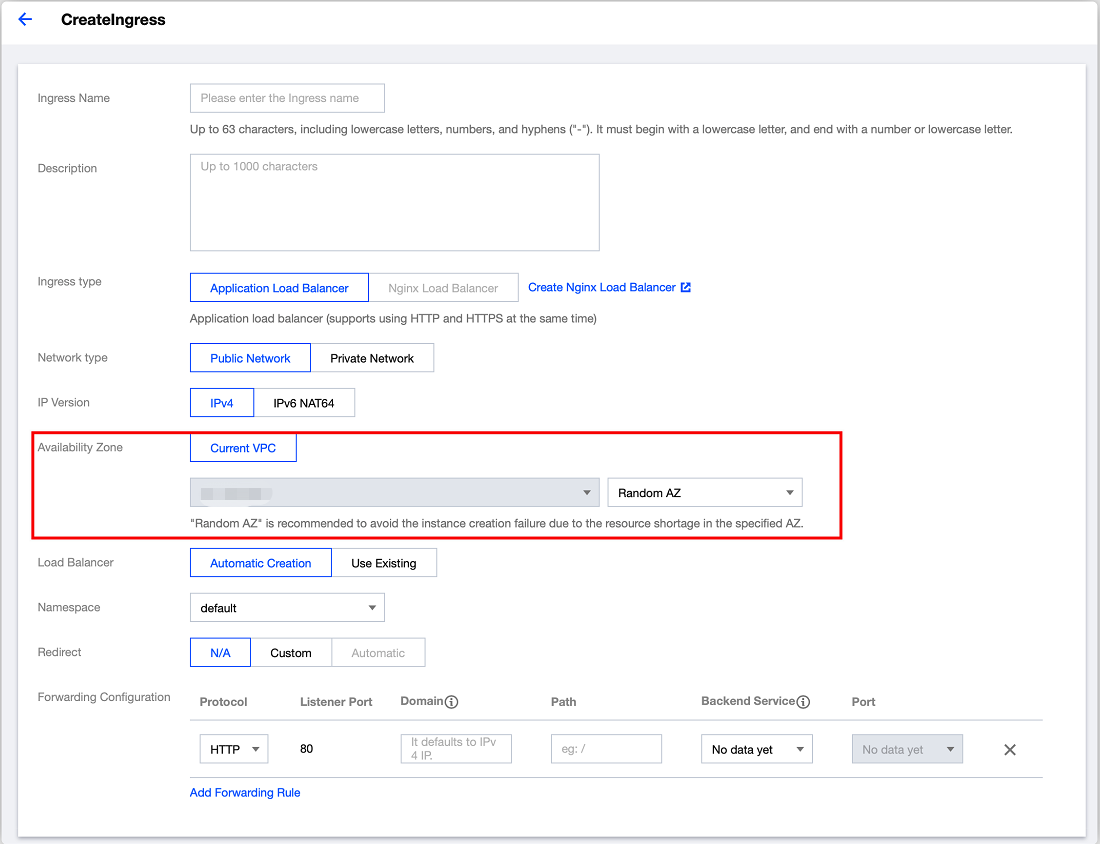Select Application Load Balancer ingress type
The image size is (1100, 844).
point(279,288)
